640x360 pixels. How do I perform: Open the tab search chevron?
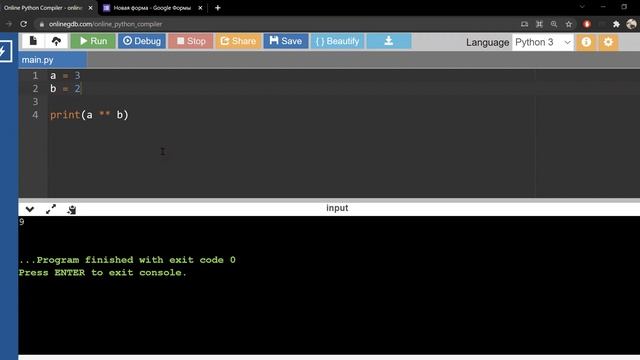click(x=582, y=7)
